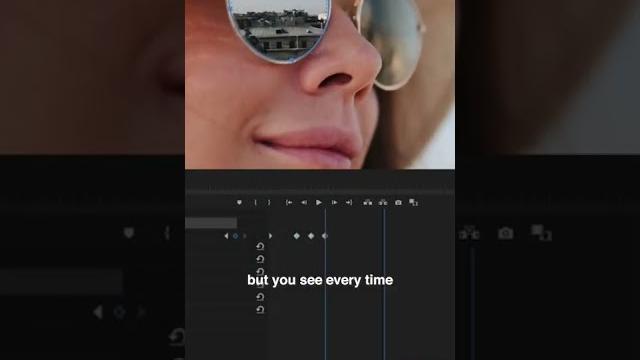Image resolution: width=640 pixels, height=360 pixels.
Task: Export a frame with the camera icon
Action: tap(398, 202)
